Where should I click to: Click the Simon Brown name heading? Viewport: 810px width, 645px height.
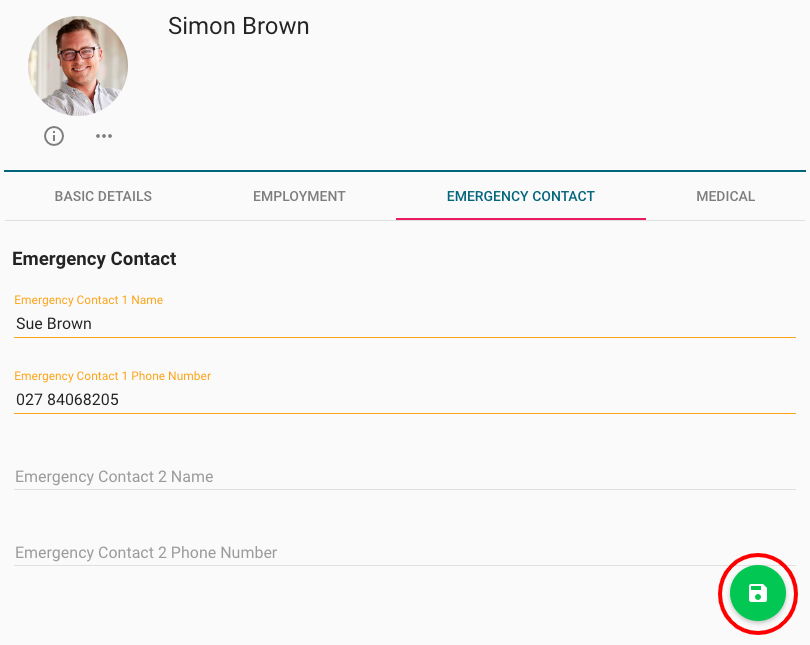coord(238,27)
